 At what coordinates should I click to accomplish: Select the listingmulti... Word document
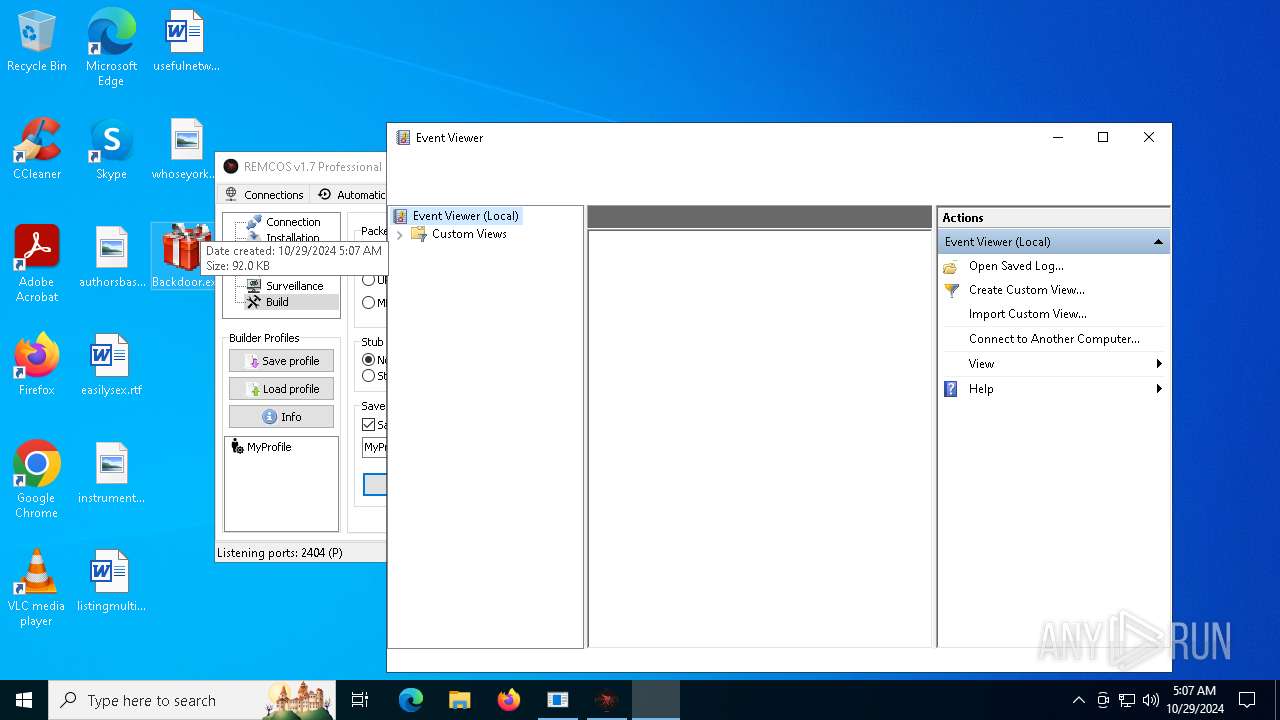[x=111, y=582]
